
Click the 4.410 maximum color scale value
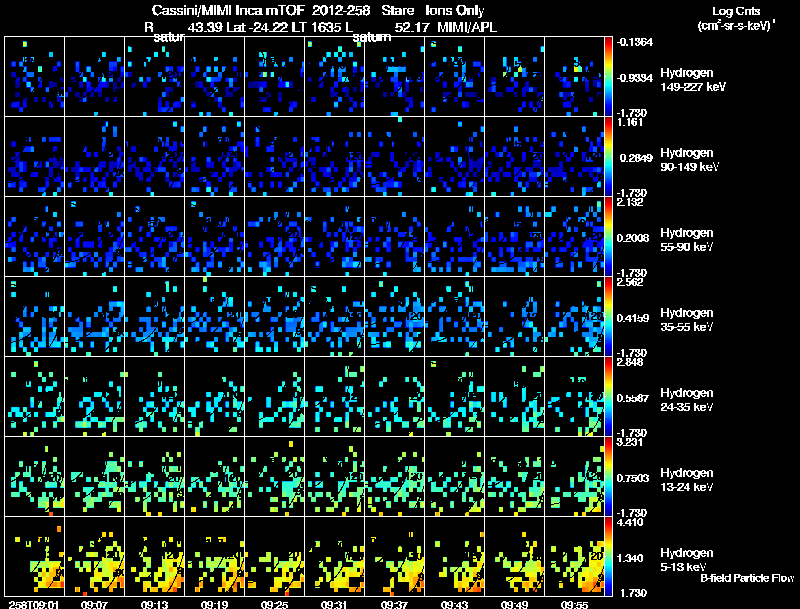[630, 522]
